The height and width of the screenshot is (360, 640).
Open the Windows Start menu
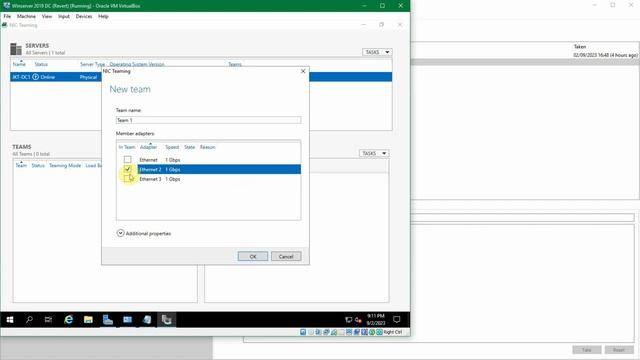10,320
